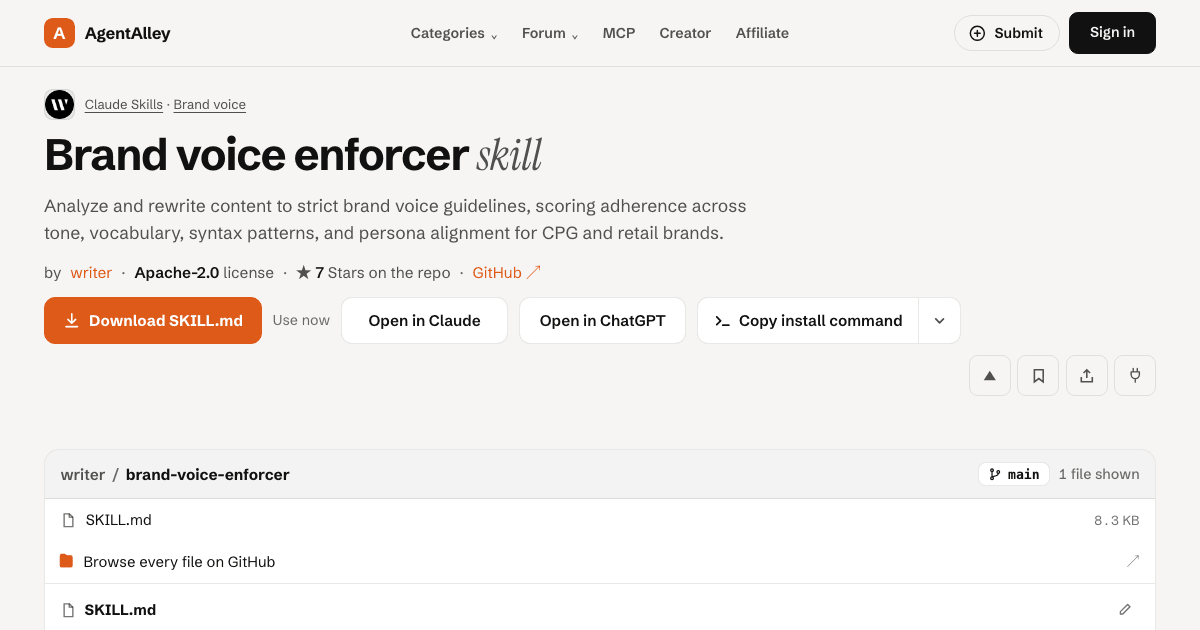
Task: Click arrow icon beside Browse every file
Action: coord(1133,561)
